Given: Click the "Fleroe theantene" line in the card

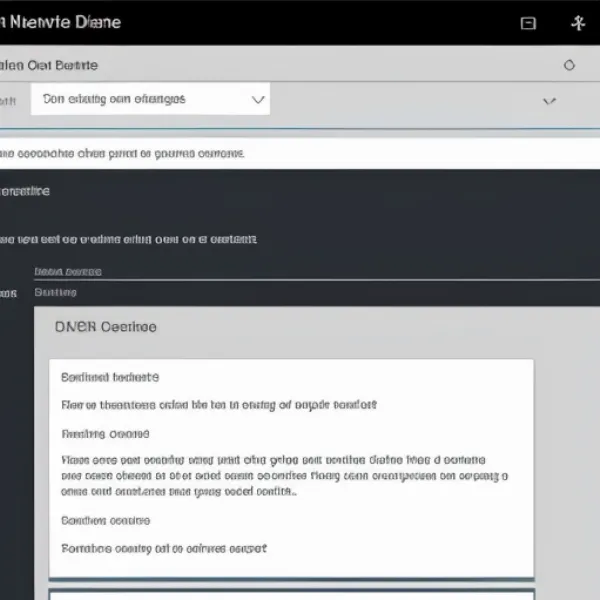Looking at the screenshot, I should (x=219, y=405).
